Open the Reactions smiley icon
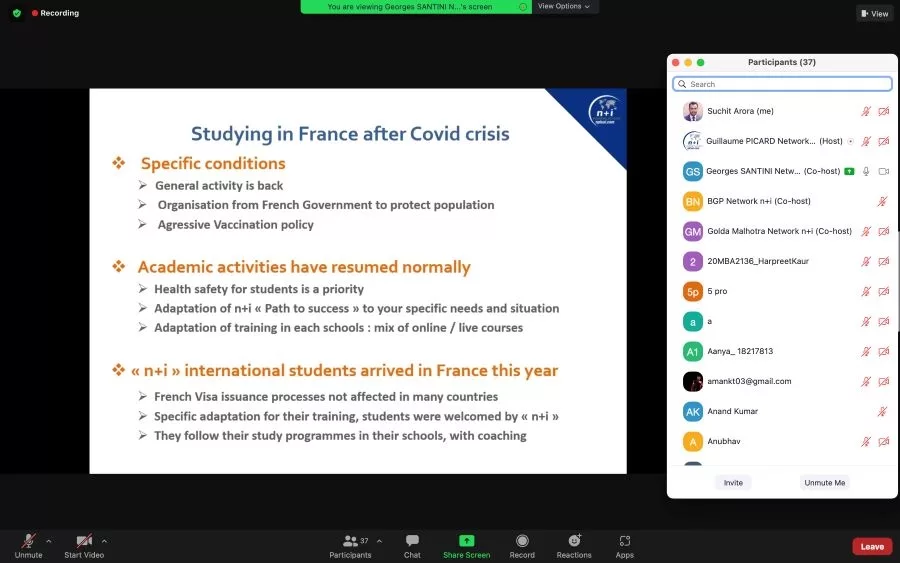The width and height of the screenshot is (900, 563). point(574,541)
